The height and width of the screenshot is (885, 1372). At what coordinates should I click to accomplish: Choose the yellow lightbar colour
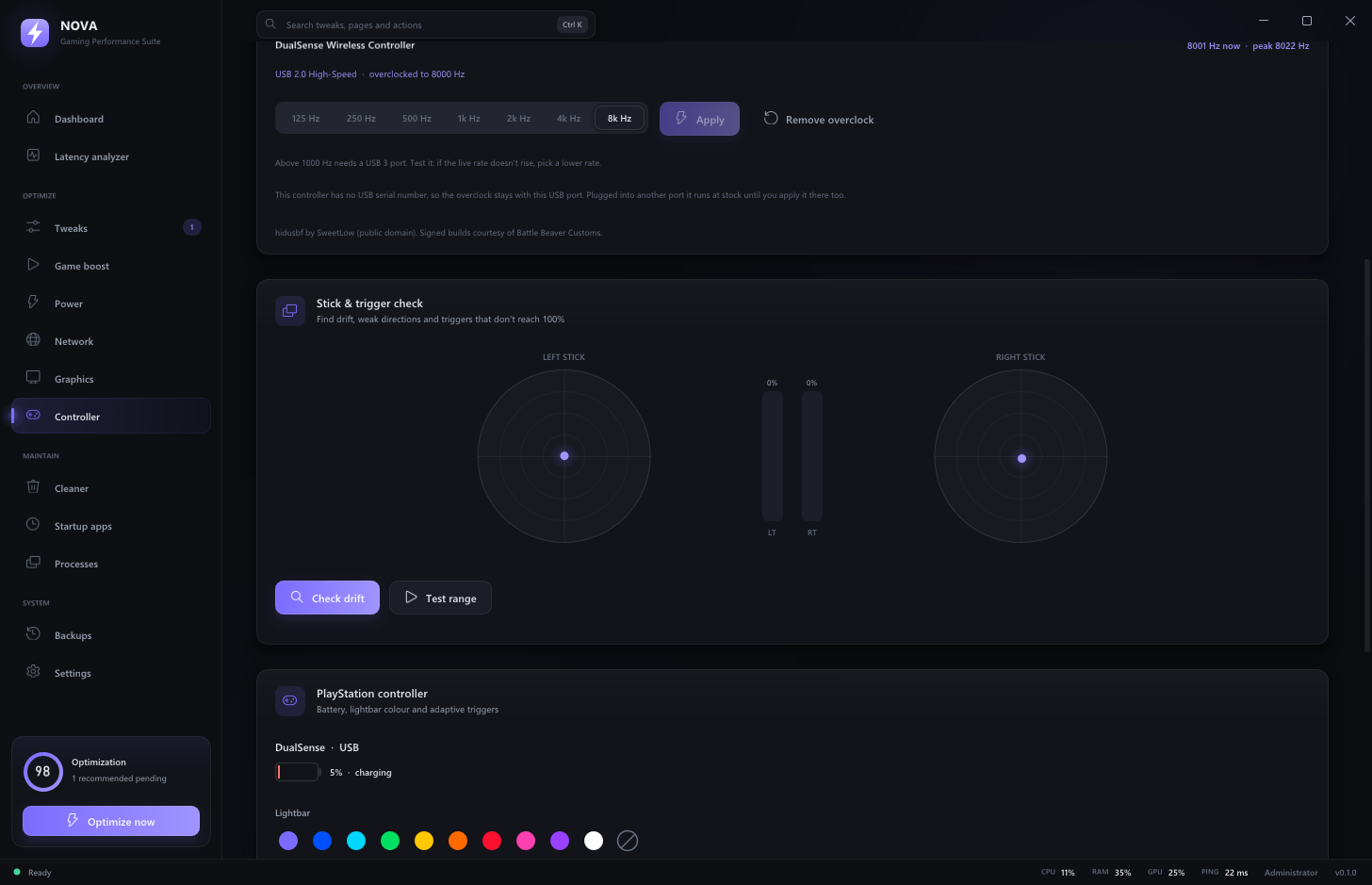click(424, 841)
